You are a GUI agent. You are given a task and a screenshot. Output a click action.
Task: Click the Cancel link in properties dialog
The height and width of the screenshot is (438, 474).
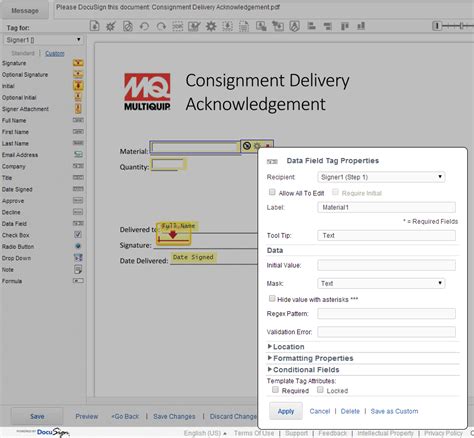coord(320,411)
